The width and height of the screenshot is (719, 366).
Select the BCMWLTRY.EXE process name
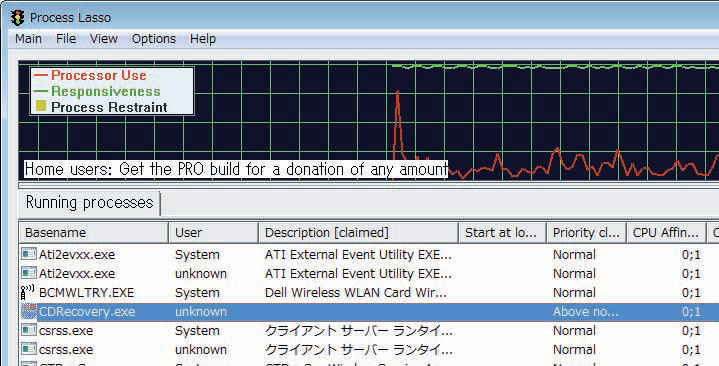pyautogui.click(x=86, y=293)
